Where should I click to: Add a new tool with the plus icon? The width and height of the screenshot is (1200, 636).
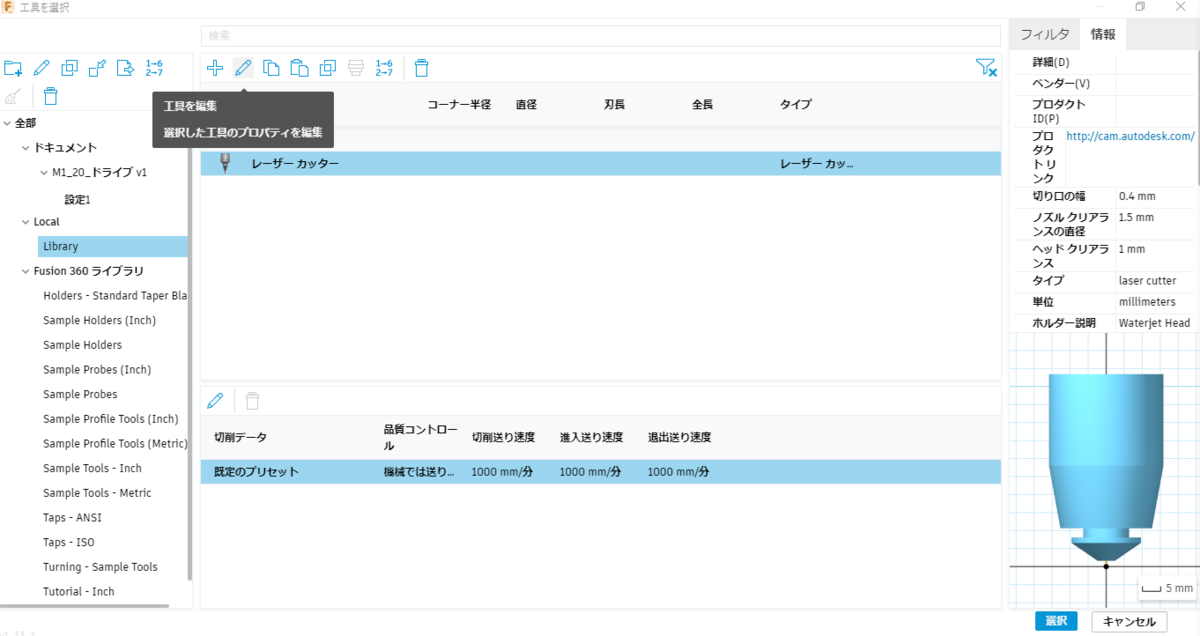215,68
